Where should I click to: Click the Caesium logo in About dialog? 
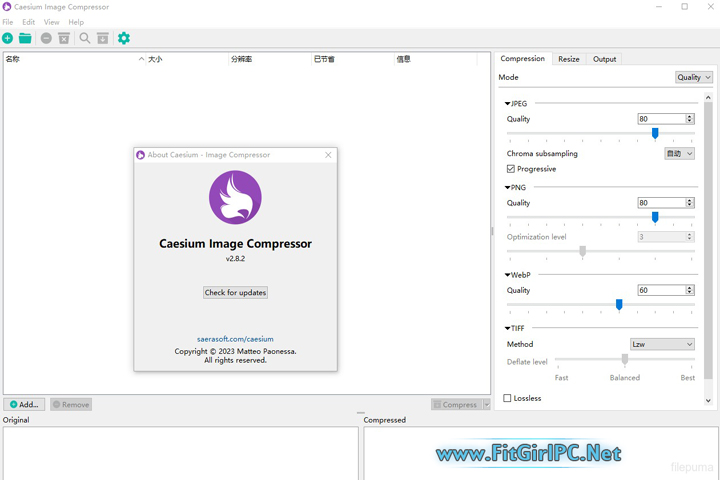(x=235, y=198)
